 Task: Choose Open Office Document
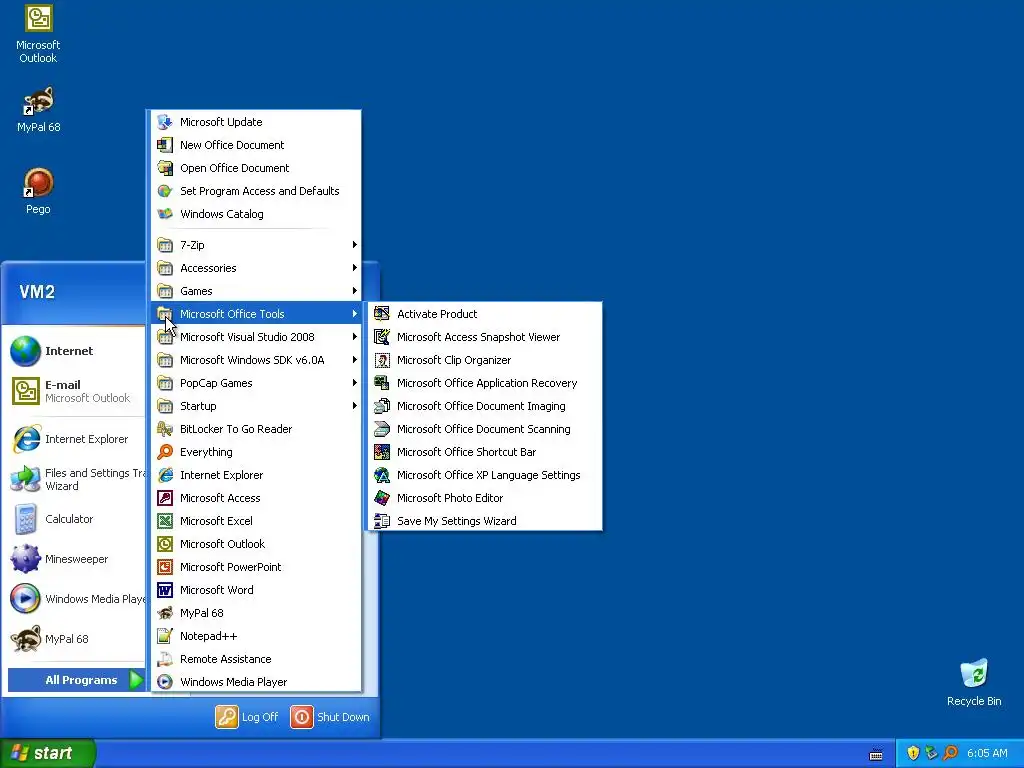[x=256, y=168]
